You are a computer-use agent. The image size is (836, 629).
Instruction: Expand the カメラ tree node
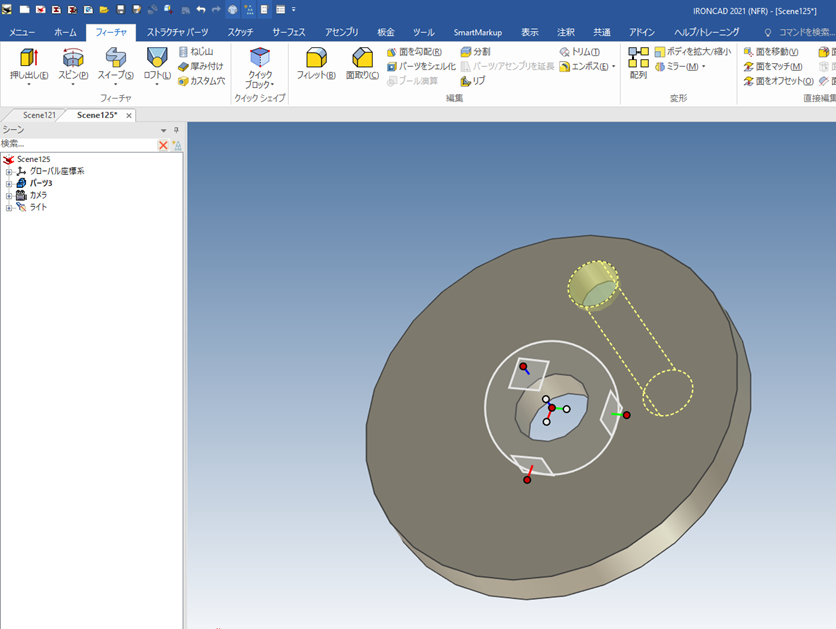[x=9, y=195]
